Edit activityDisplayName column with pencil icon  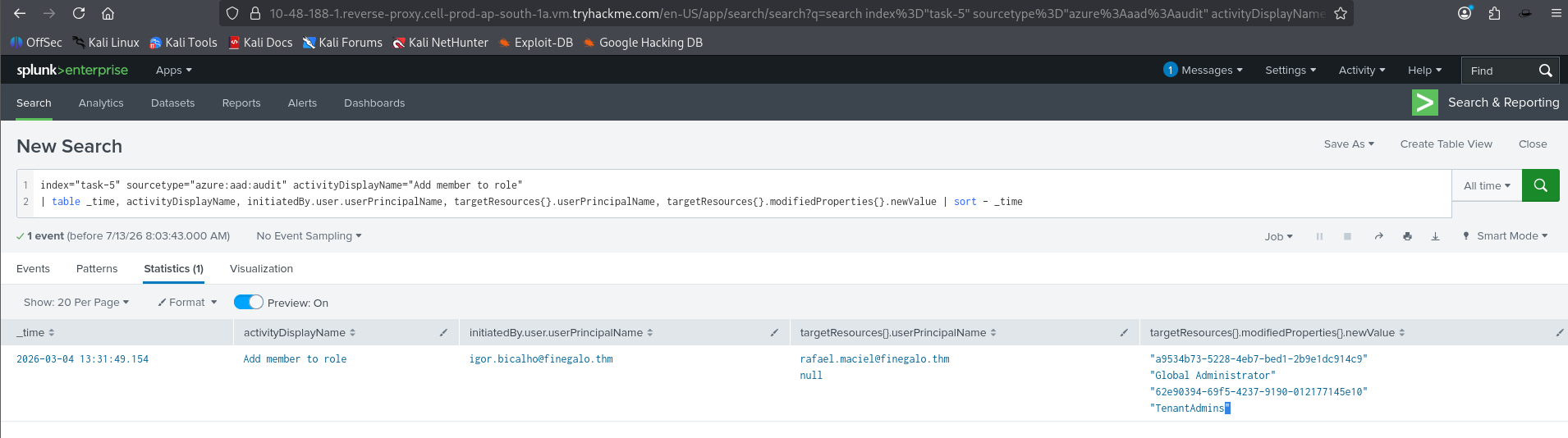pos(443,332)
